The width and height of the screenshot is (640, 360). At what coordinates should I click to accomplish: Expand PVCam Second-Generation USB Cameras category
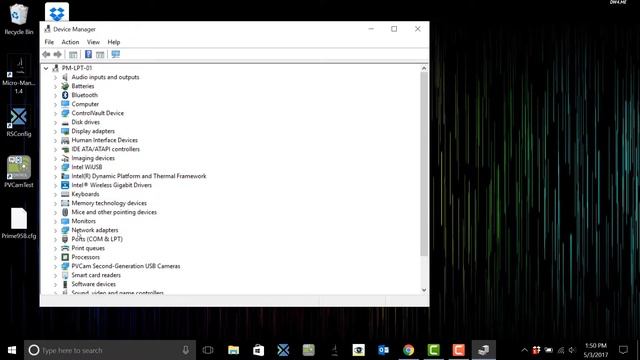(56, 266)
